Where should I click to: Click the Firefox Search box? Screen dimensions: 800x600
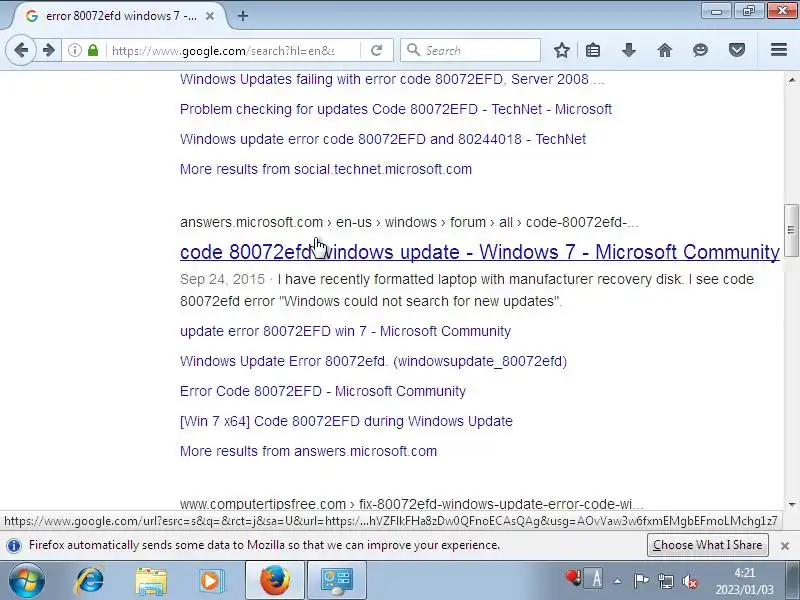coord(470,51)
